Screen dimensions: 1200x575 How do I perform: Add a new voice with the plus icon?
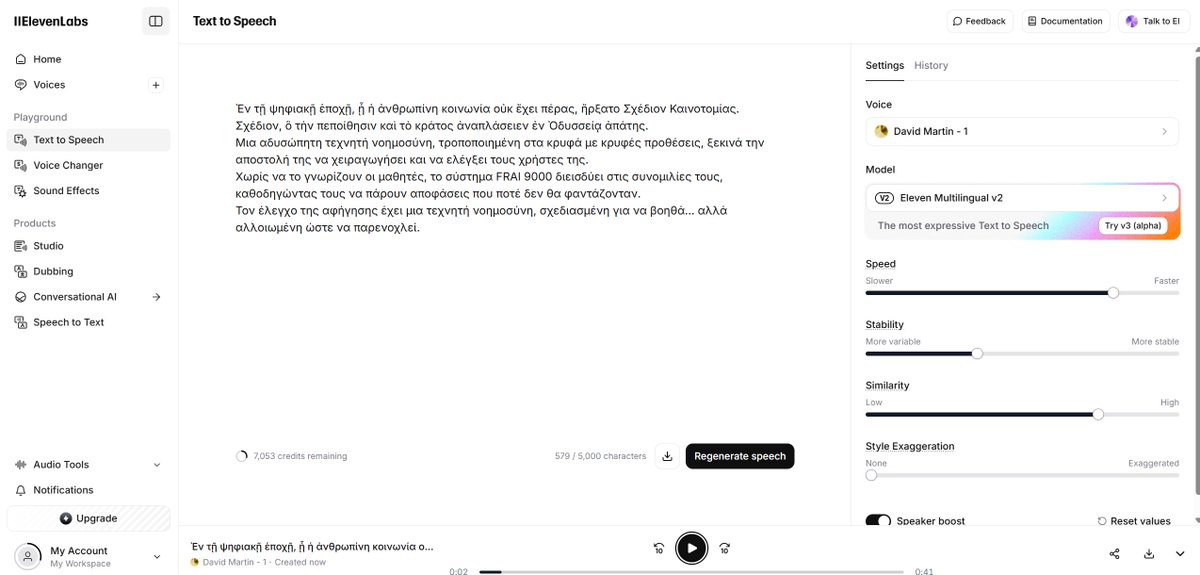[x=156, y=85]
